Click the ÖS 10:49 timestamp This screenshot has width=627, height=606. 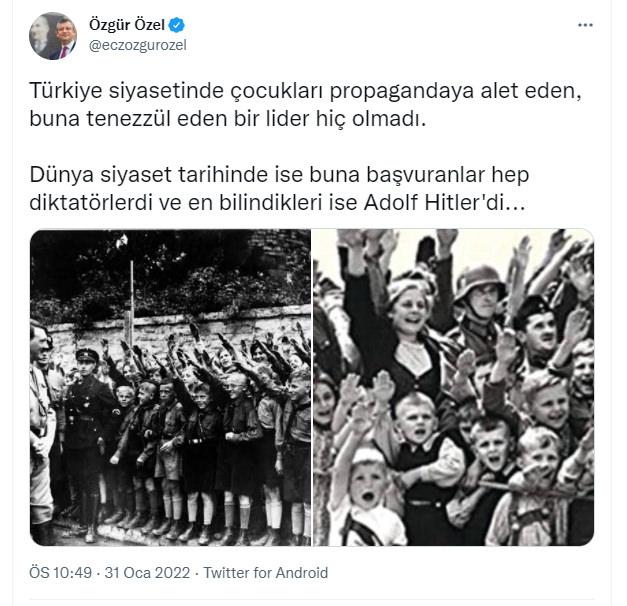coord(60,572)
